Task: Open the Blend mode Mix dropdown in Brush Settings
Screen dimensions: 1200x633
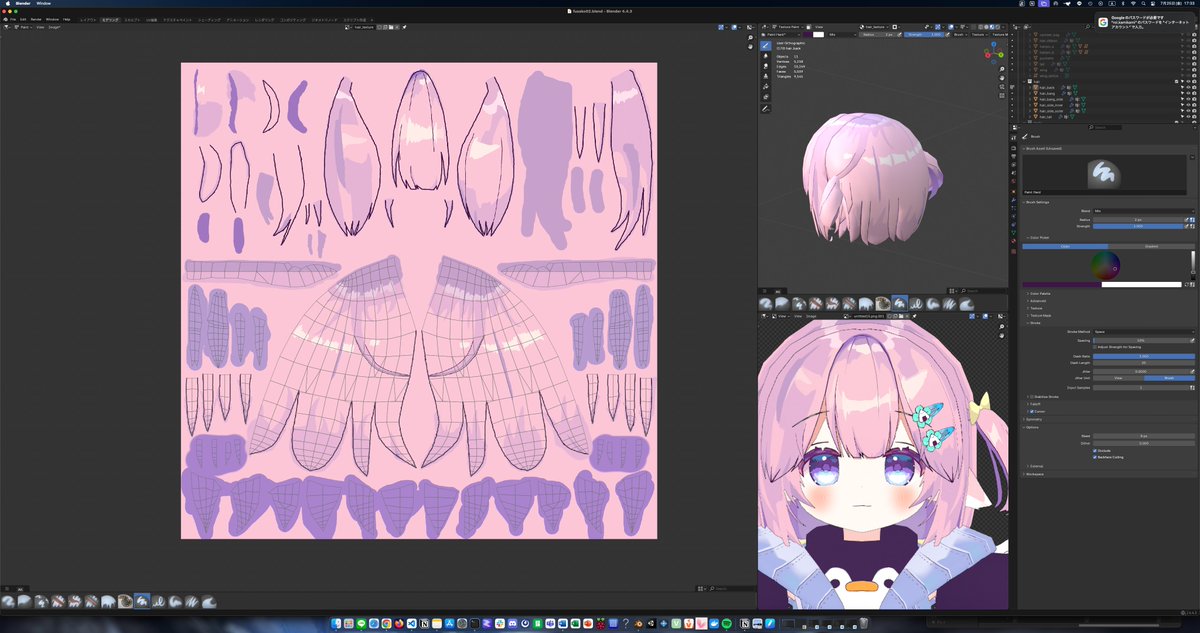Action: click(x=1144, y=211)
